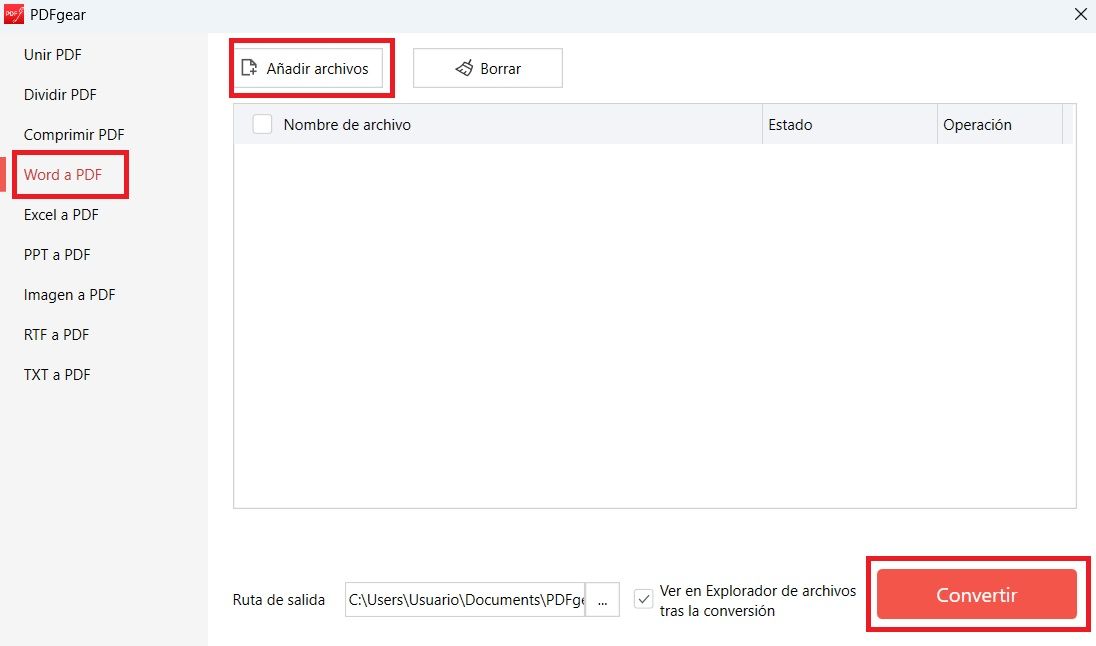Image resolution: width=1096 pixels, height=646 pixels.
Task: Click the broom icon on the Borrar button
Action: tap(464, 68)
